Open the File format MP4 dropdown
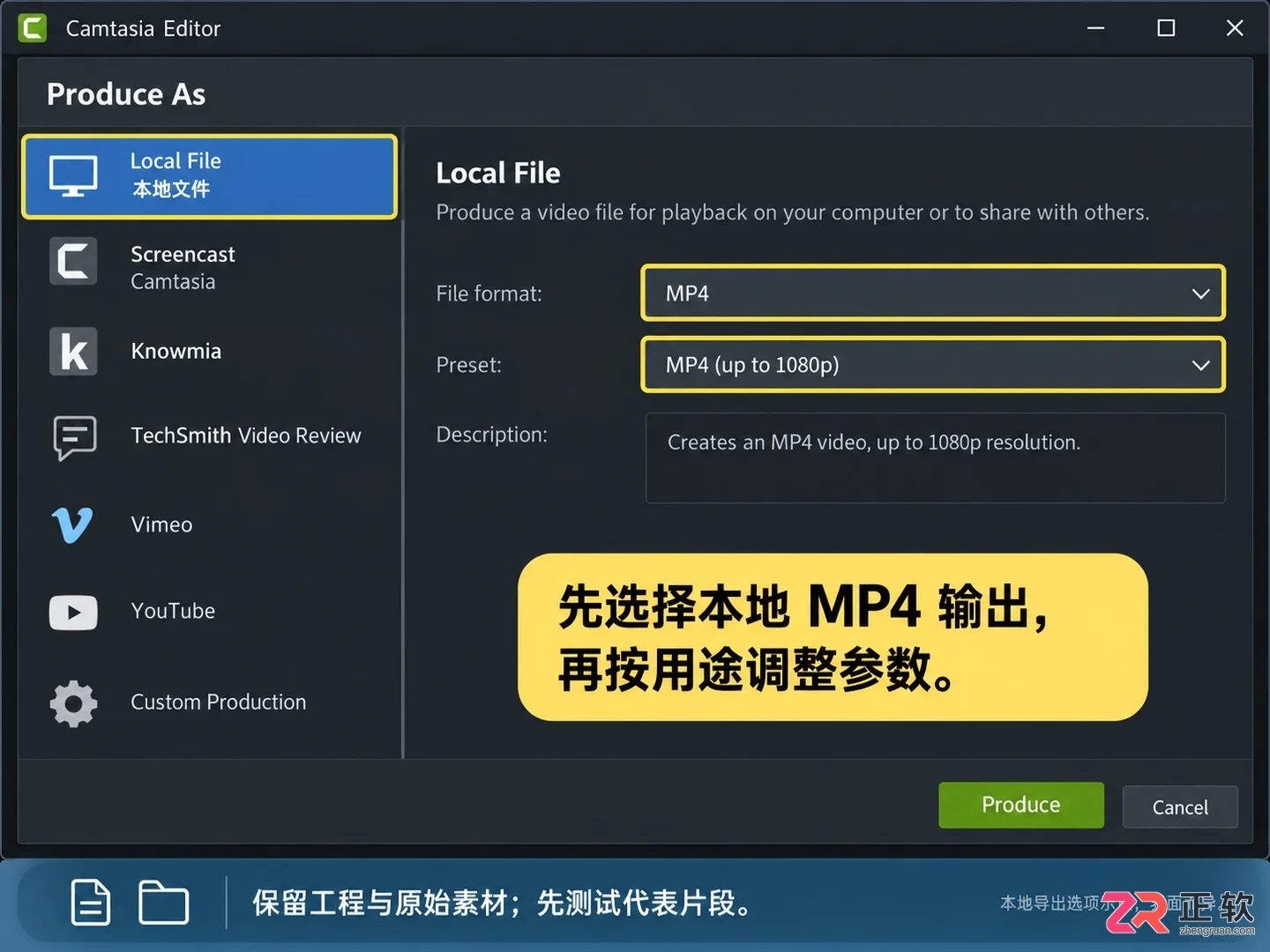 coord(933,293)
